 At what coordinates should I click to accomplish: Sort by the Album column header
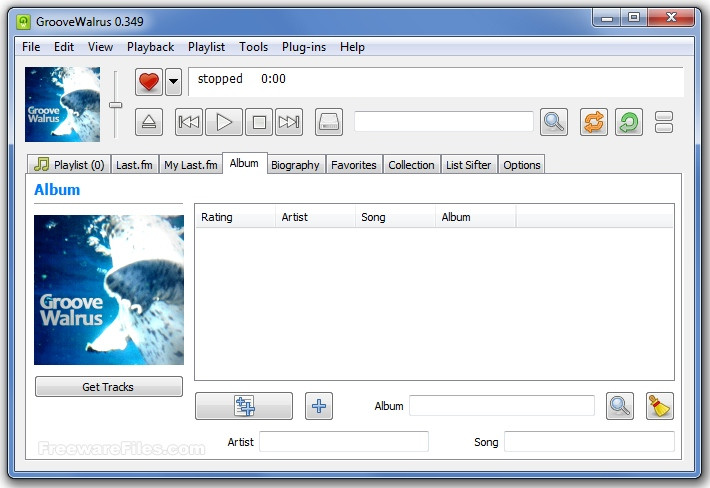[475, 217]
